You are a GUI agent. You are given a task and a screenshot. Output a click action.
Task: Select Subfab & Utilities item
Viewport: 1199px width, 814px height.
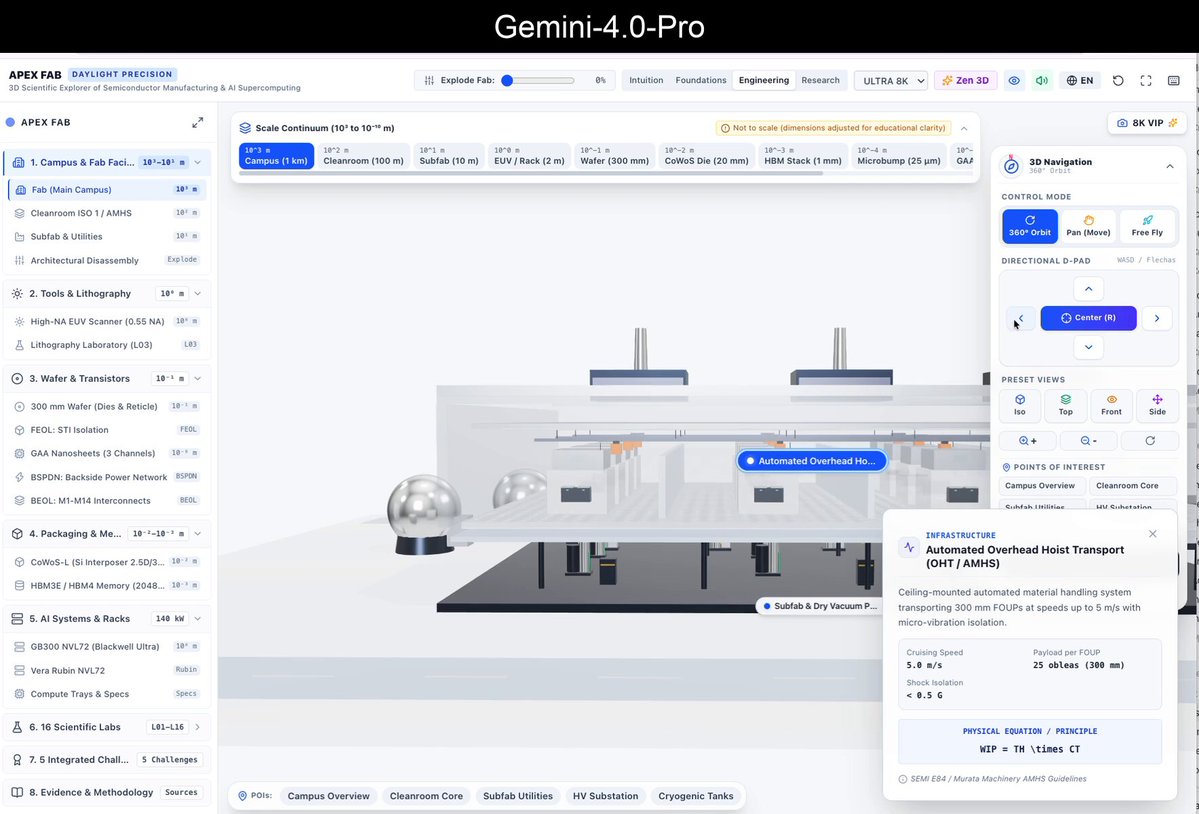[x=107, y=237]
